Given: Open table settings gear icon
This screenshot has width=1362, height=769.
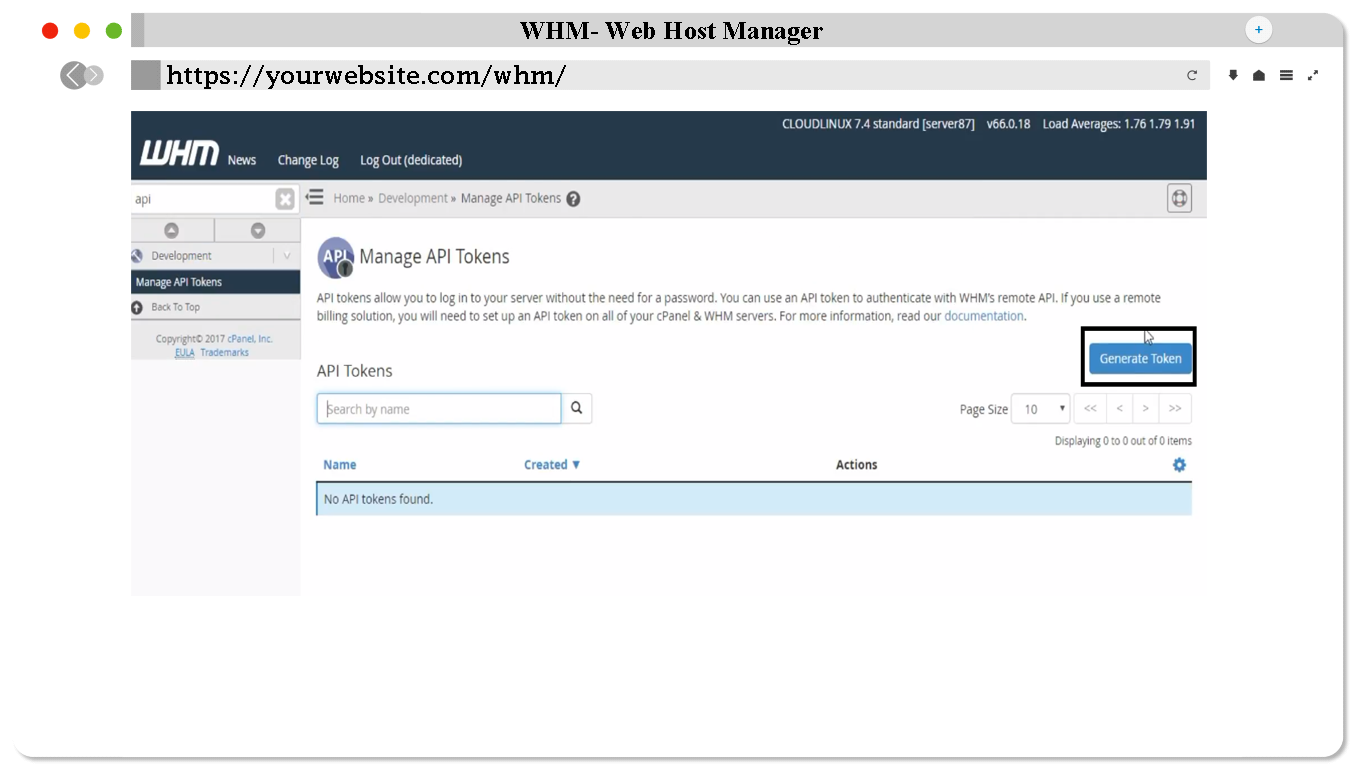Looking at the screenshot, I should click(1179, 465).
